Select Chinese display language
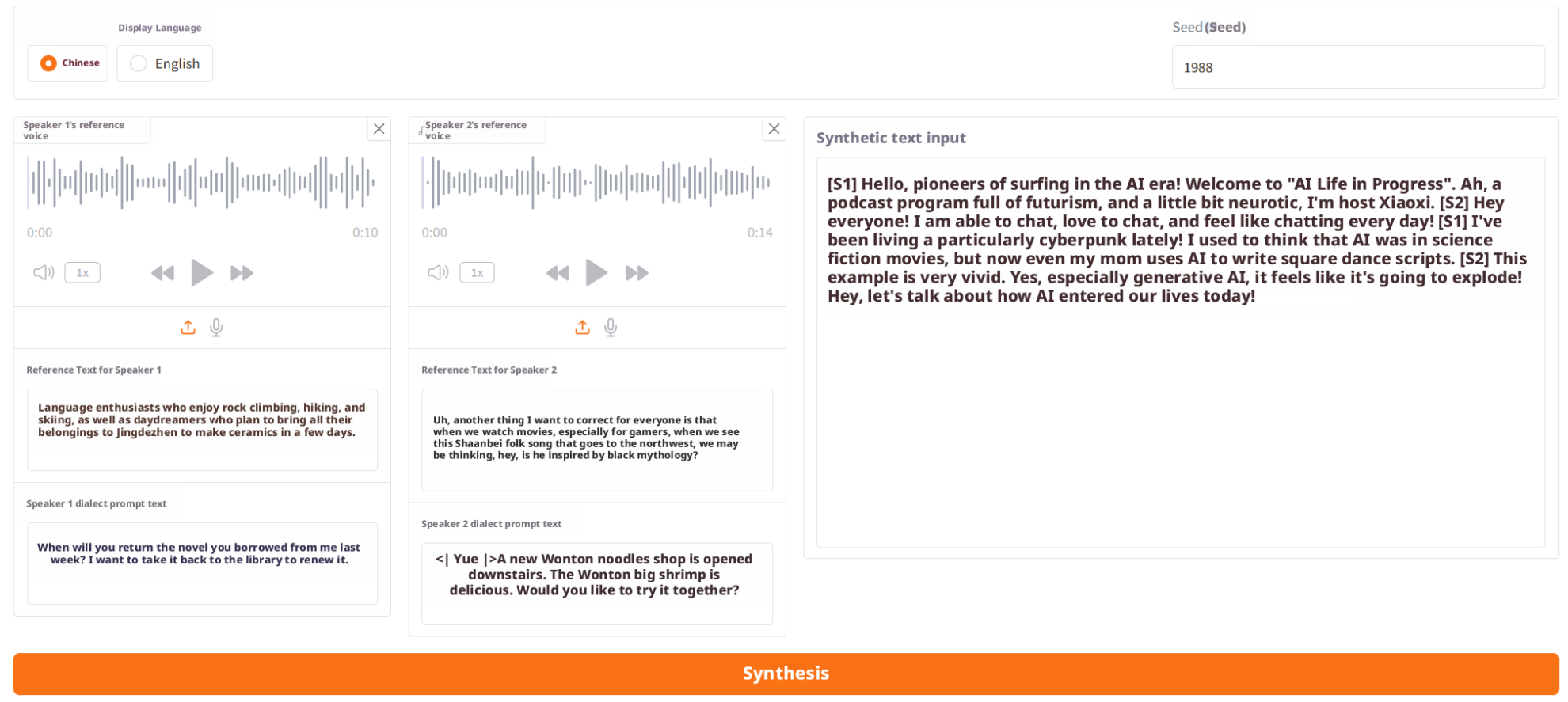This screenshot has width=1568, height=702. pos(49,63)
